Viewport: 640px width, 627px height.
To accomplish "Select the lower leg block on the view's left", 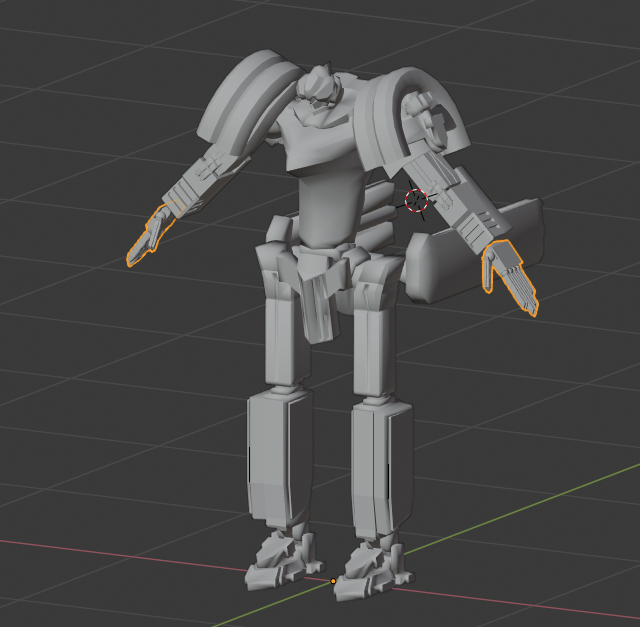I will (280, 458).
